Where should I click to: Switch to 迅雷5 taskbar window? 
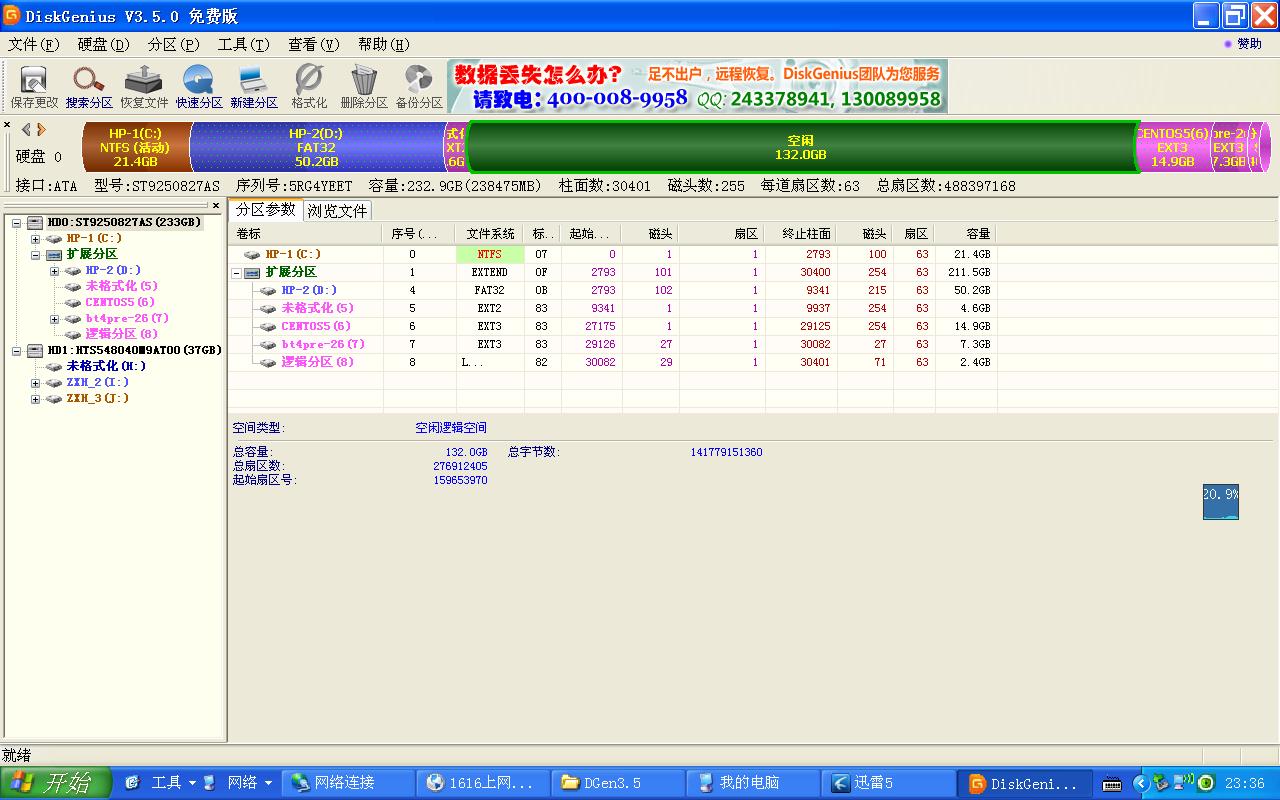pyautogui.click(x=888, y=783)
